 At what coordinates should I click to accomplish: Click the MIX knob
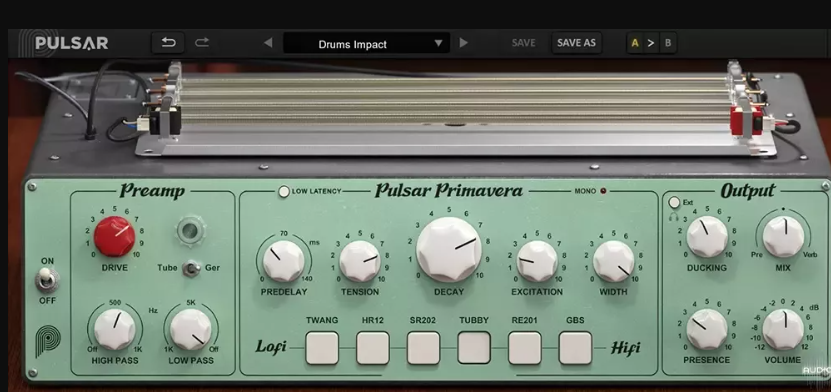783,236
